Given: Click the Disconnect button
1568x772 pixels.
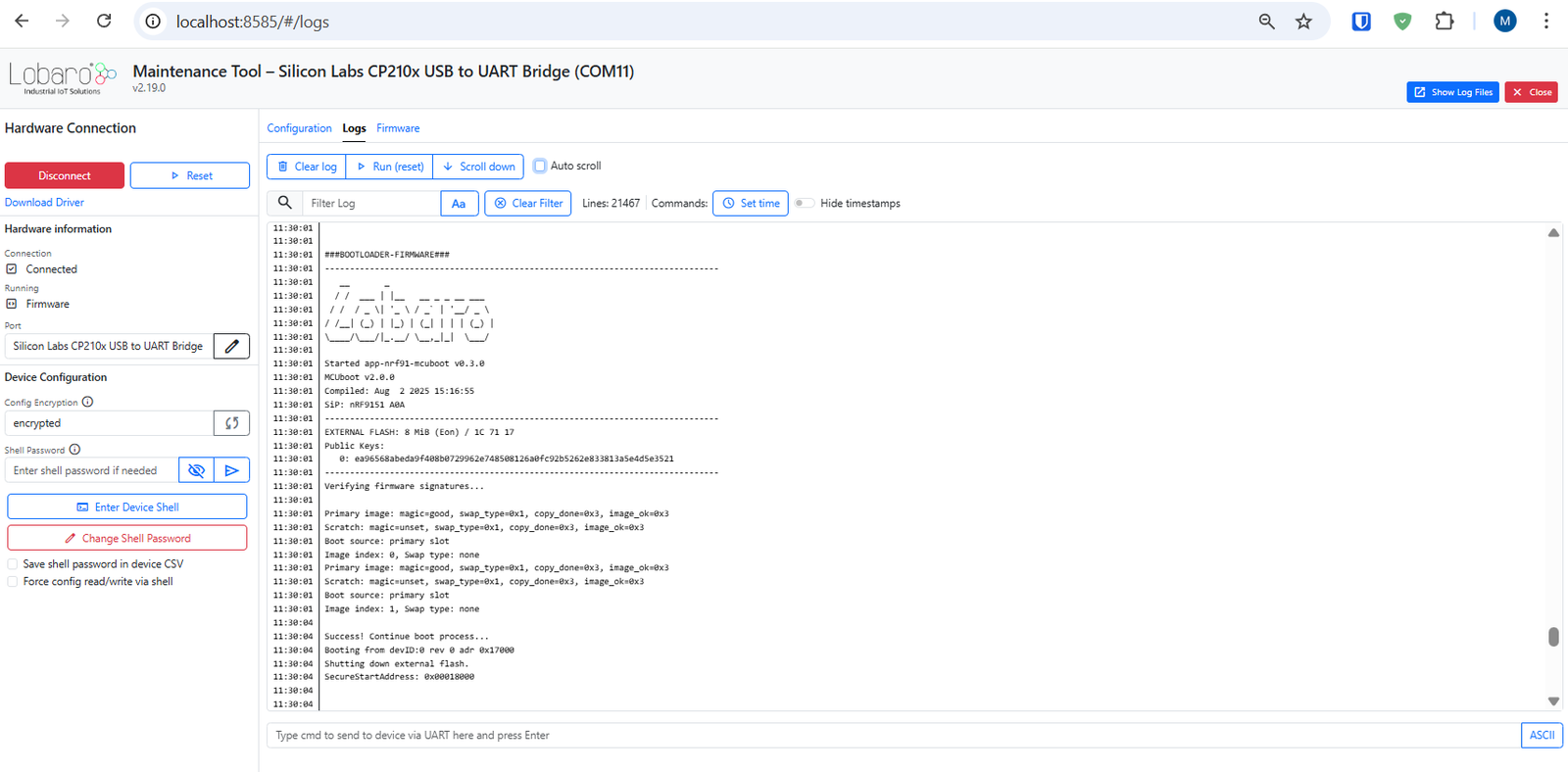Looking at the screenshot, I should pos(65,175).
